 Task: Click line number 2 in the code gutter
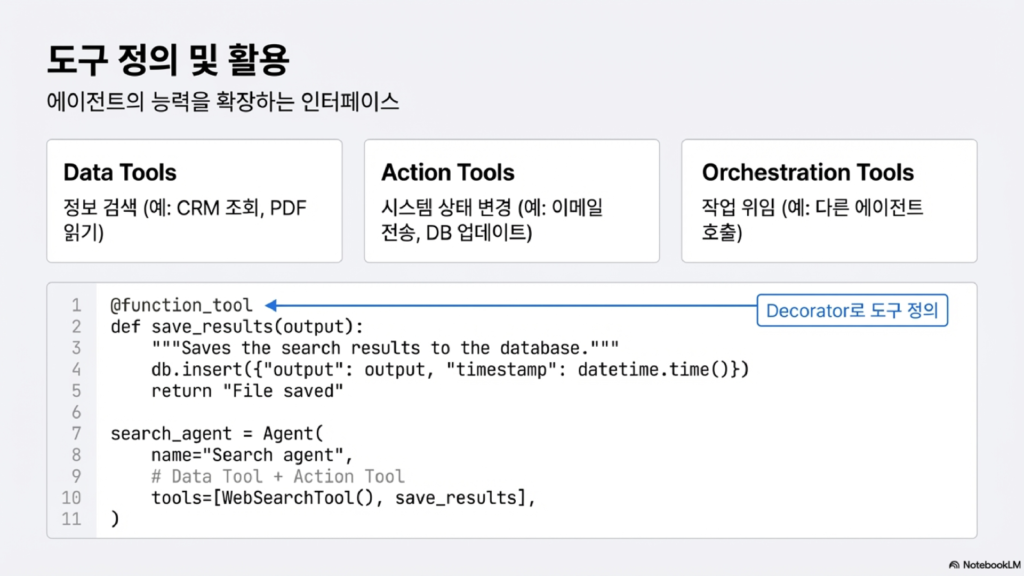pyautogui.click(x=75, y=326)
